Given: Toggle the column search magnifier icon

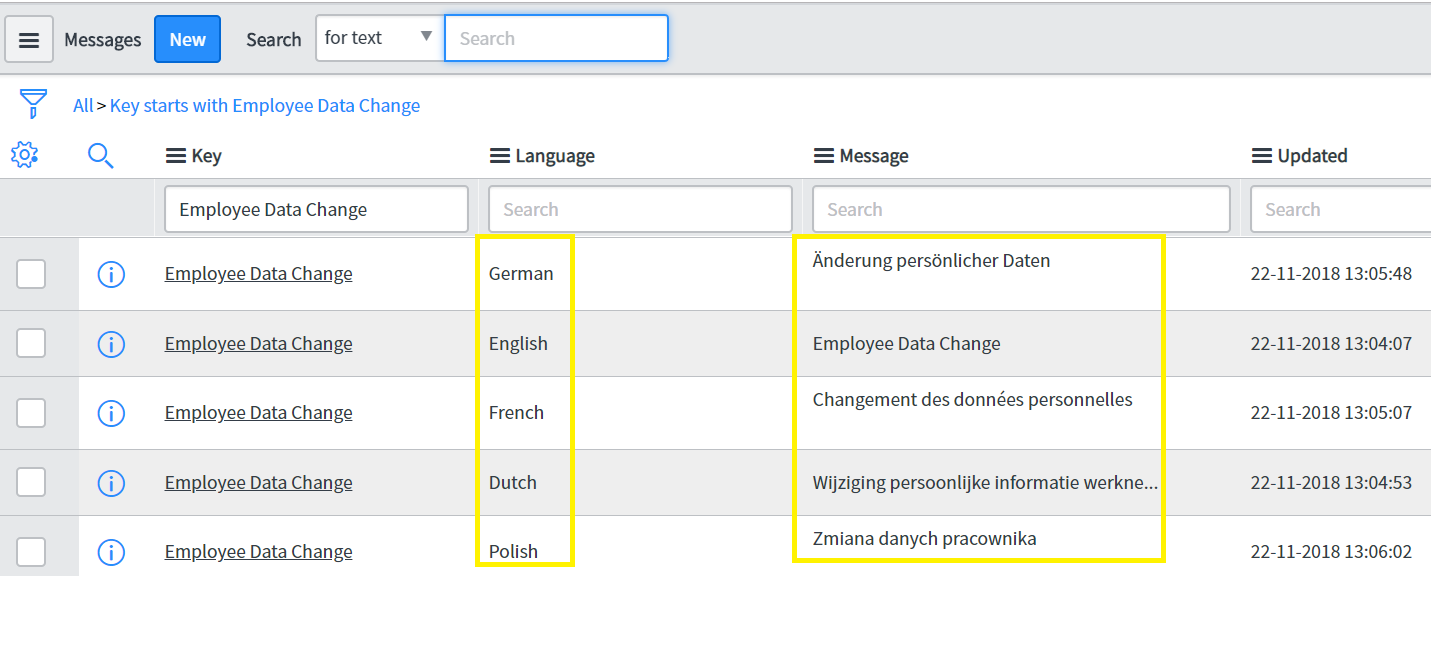Looking at the screenshot, I should pyautogui.click(x=101, y=155).
